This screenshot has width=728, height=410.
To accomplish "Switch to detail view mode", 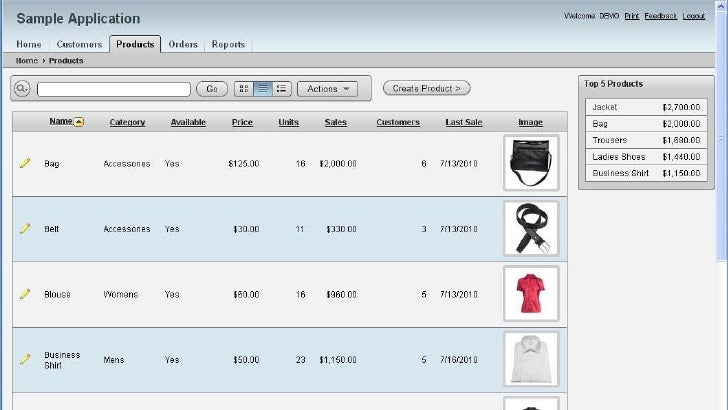I will point(281,89).
